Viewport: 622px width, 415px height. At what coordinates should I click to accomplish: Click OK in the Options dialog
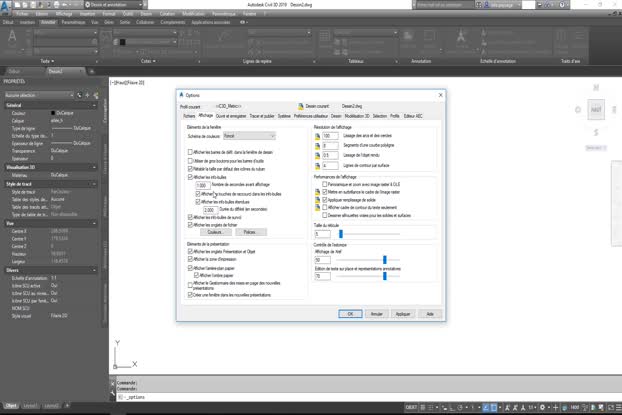350,314
